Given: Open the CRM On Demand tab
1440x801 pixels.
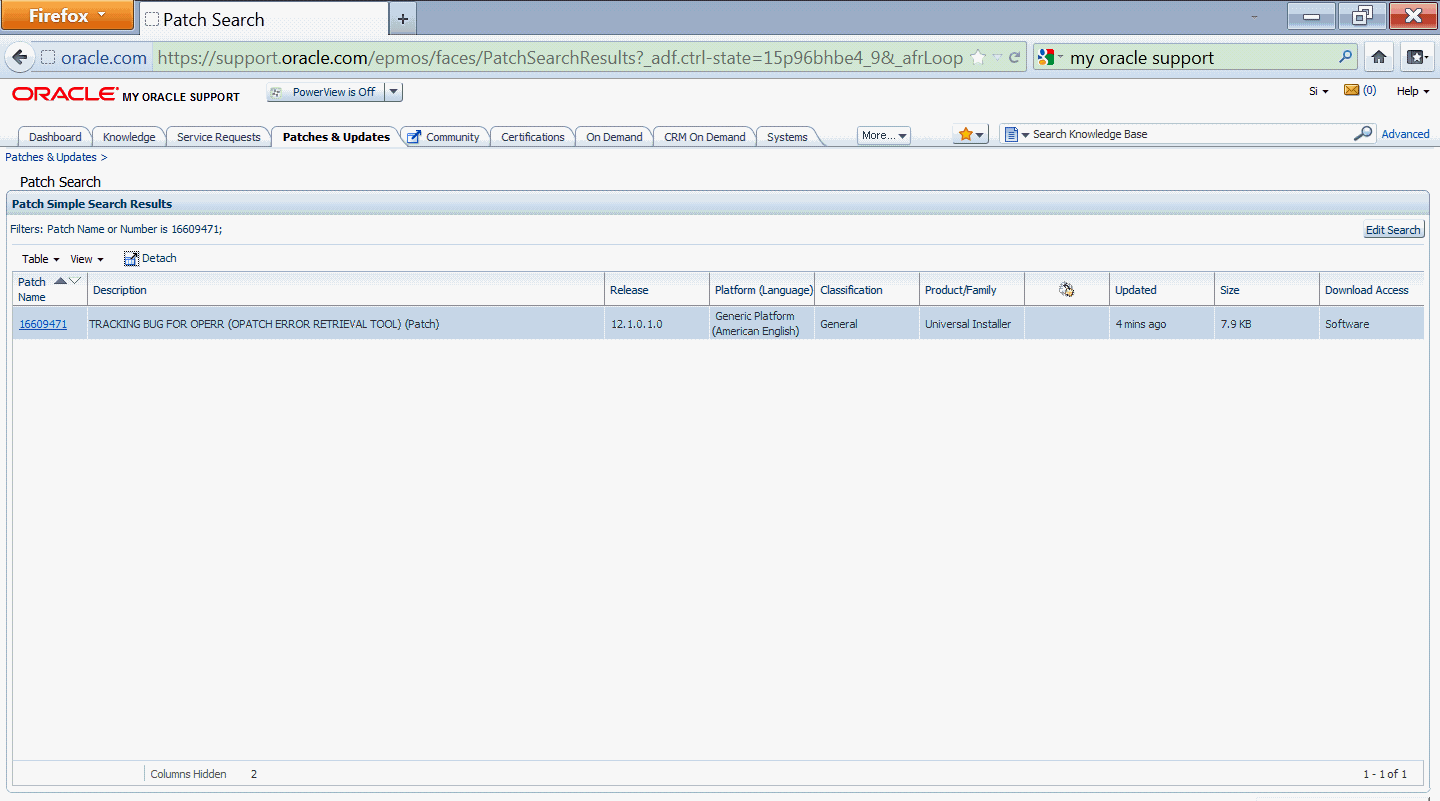Looking at the screenshot, I should coord(705,137).
